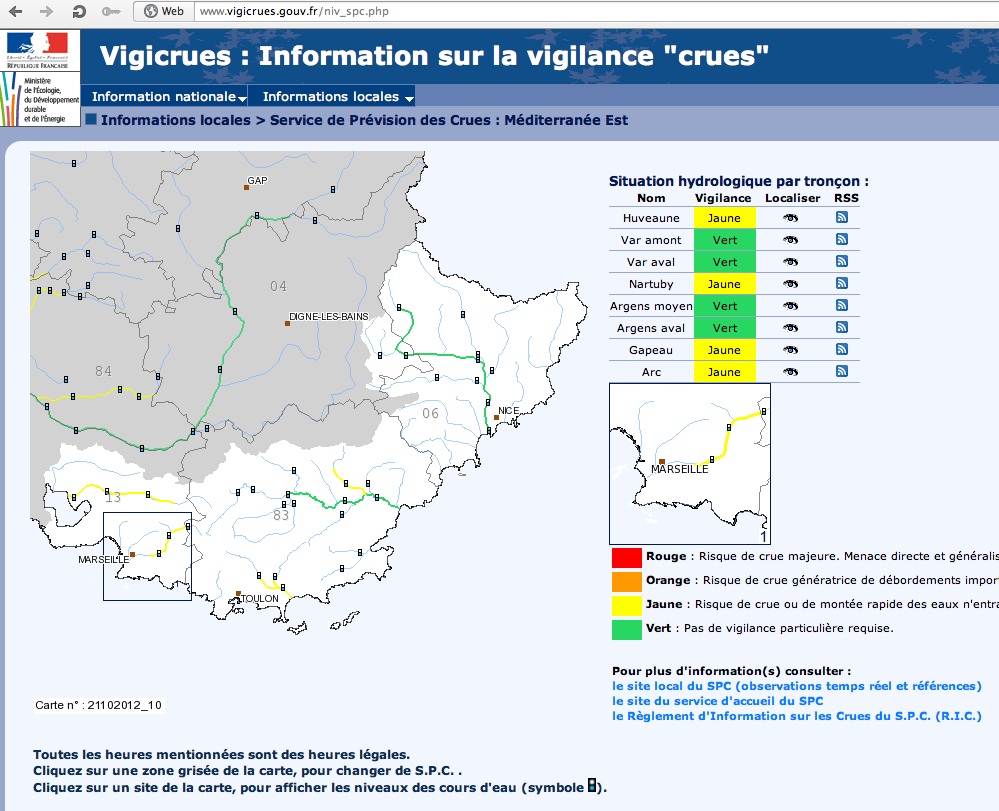This screenshot has width=999, height=811.
Task: Click the Vigilance column header
Action: [x=723, y=198]
